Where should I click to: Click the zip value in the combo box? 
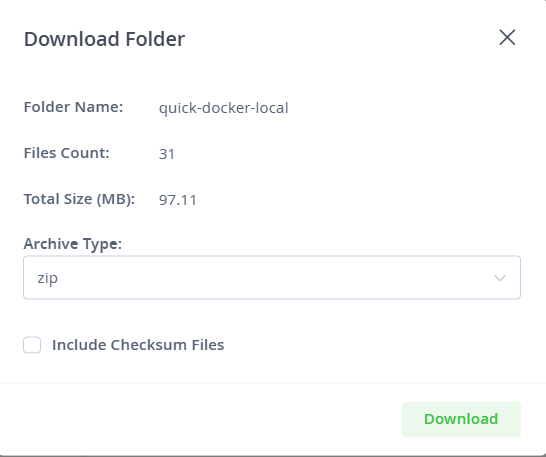point(48,278)
